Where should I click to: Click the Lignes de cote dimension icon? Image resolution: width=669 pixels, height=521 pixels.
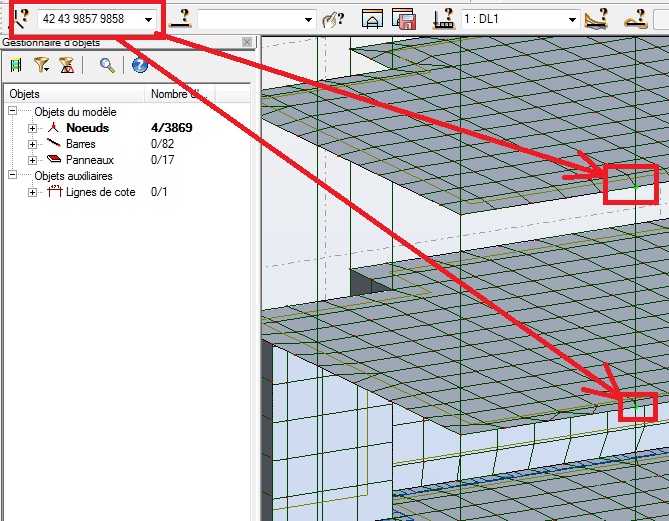(55, 191)
